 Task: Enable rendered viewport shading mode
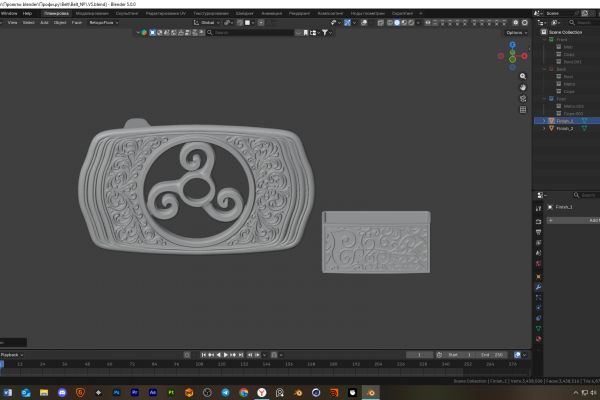411,23
